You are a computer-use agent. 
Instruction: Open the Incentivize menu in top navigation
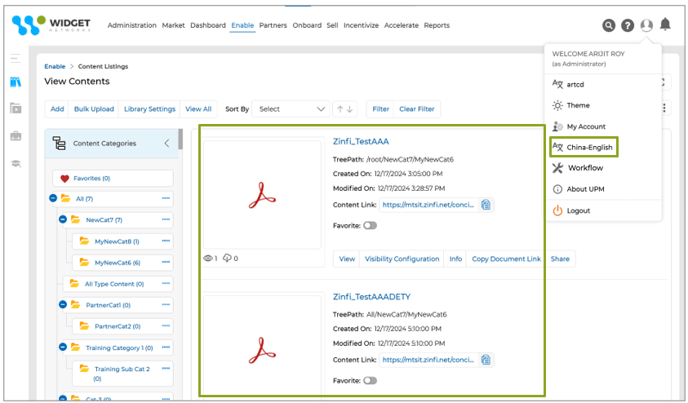pos(360,26)
